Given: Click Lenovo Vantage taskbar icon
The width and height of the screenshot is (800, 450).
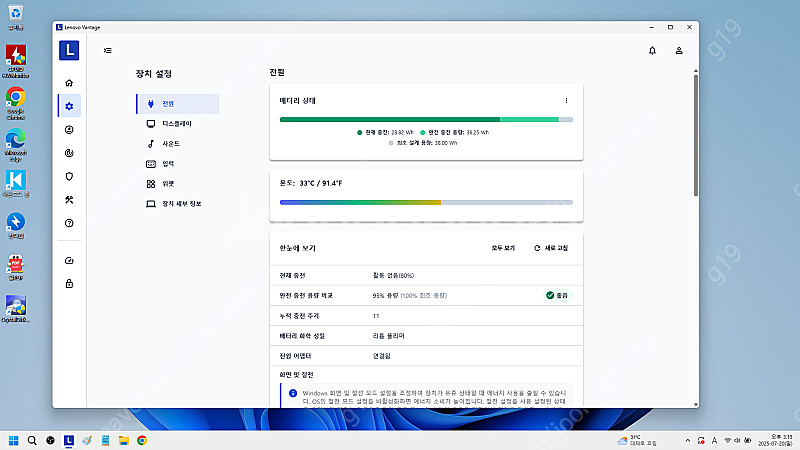Looking at the screenshot, I should (69, 440).
